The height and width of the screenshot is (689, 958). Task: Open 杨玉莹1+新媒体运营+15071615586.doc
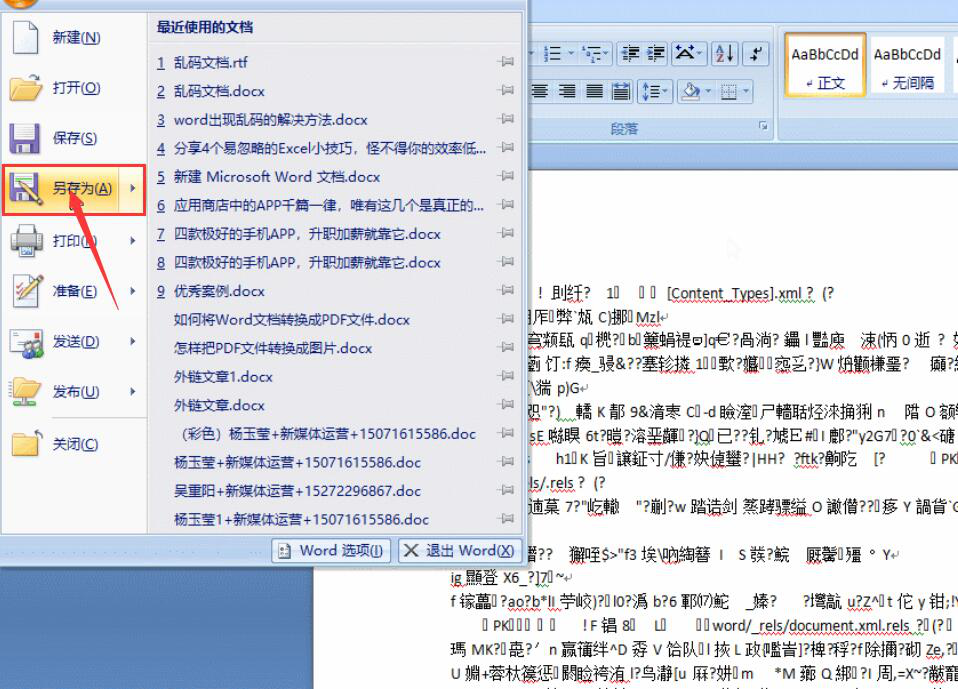click(301, 520)
